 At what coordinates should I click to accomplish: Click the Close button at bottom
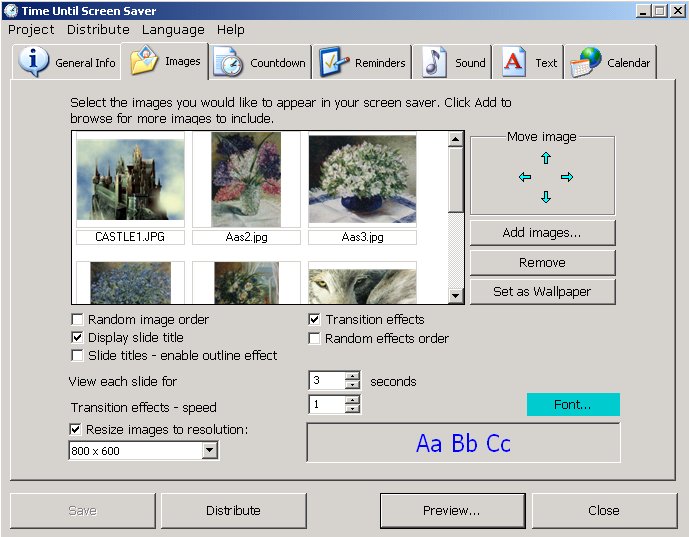604,510
